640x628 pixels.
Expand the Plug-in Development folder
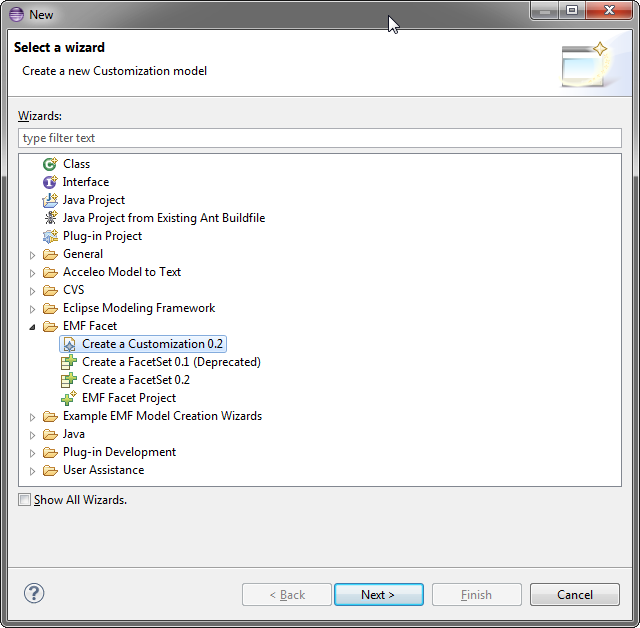click(33, 453)
